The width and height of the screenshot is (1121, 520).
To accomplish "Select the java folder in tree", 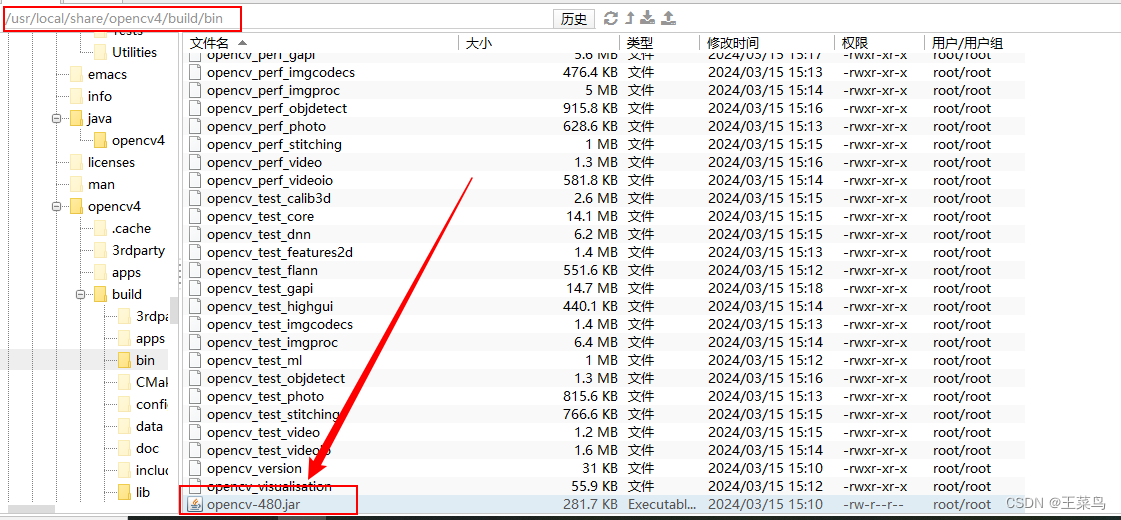I will coord(100,119).
